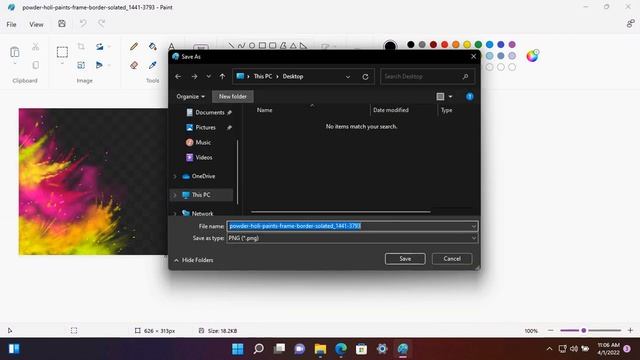640x360 pixels.
Task: Select the Eraser tool in Paint
Action: pyautogui.click(x=134, y=65)
